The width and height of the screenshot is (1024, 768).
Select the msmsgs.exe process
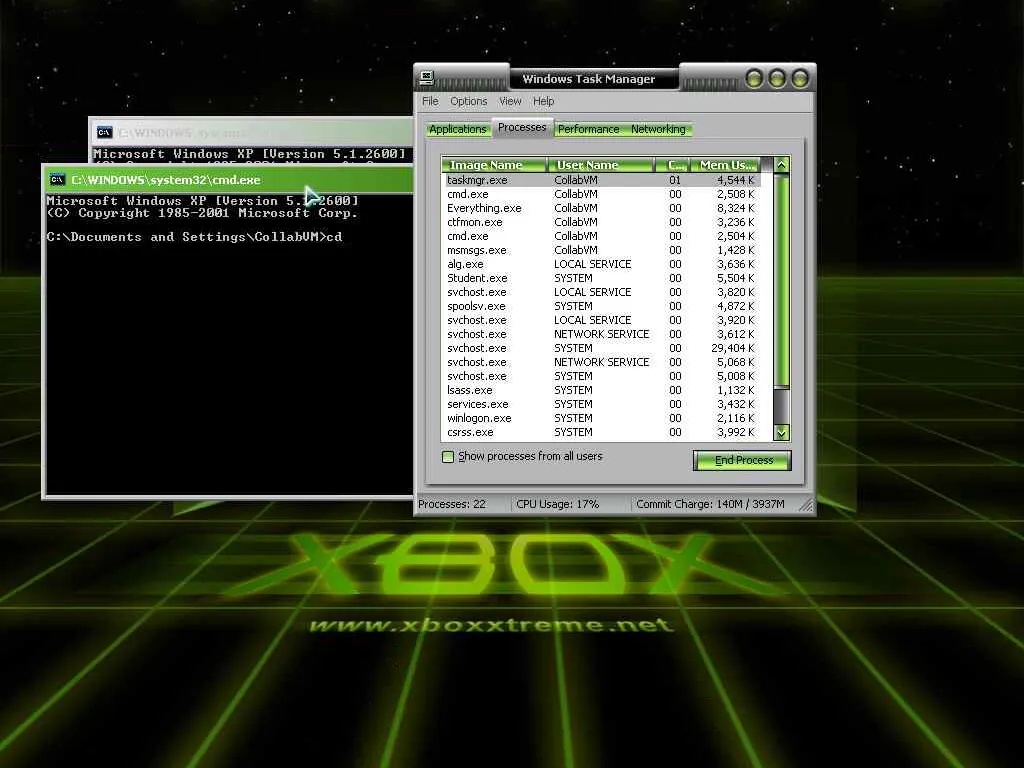tap(601, 250)
